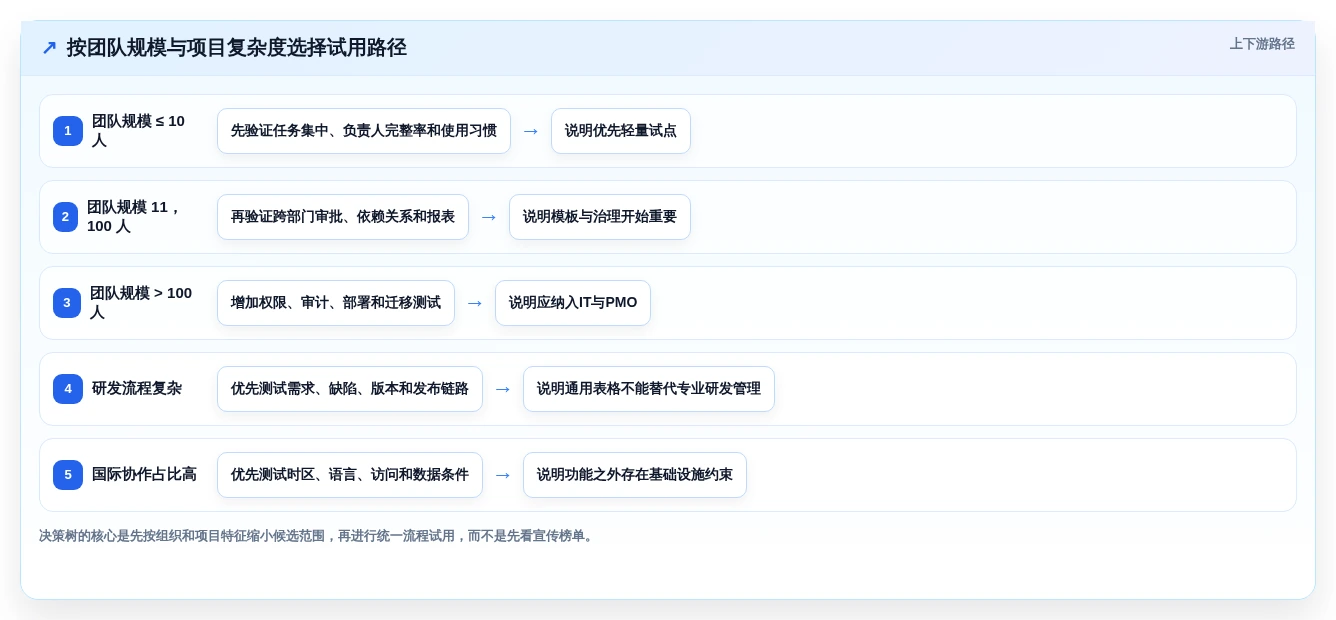Select the title 按团队规模与项目复杂度选择试用路径

pos(237,48)
